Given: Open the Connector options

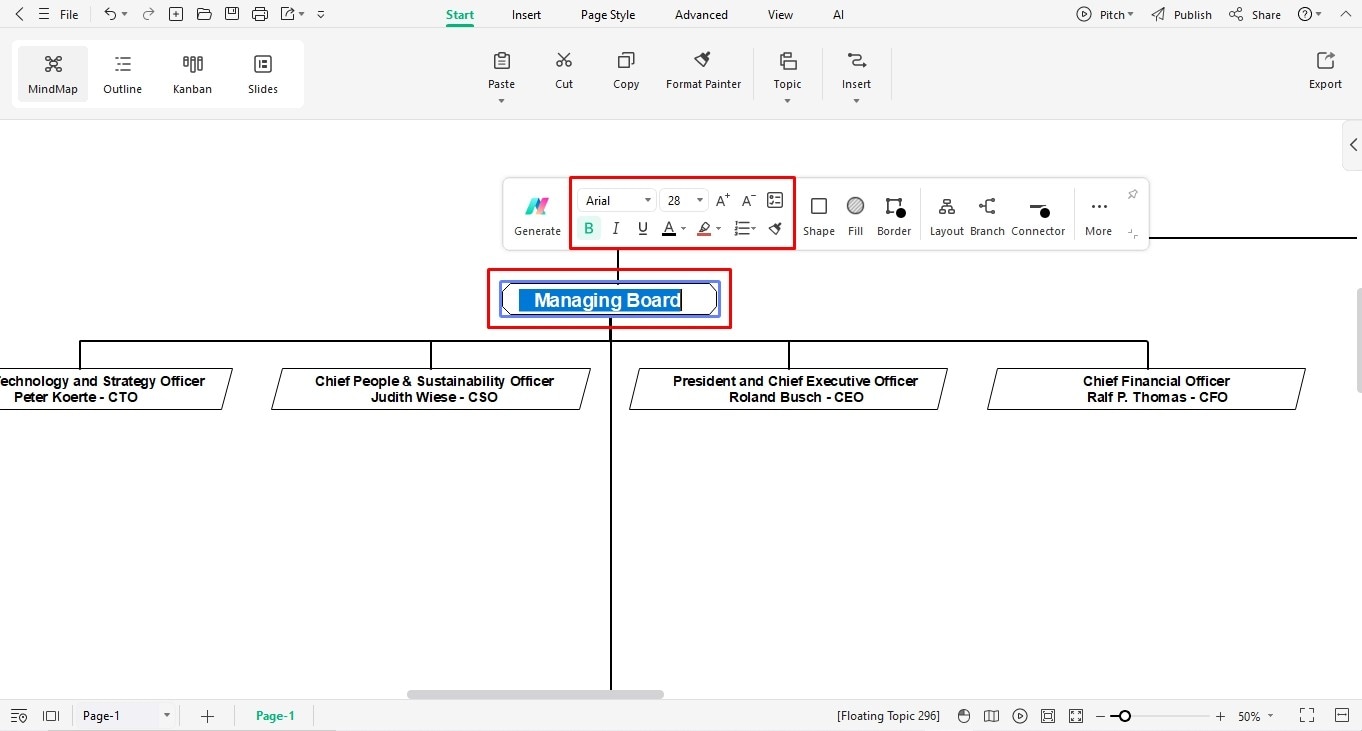Looking at the screenshot, I should coord(1038,215).
